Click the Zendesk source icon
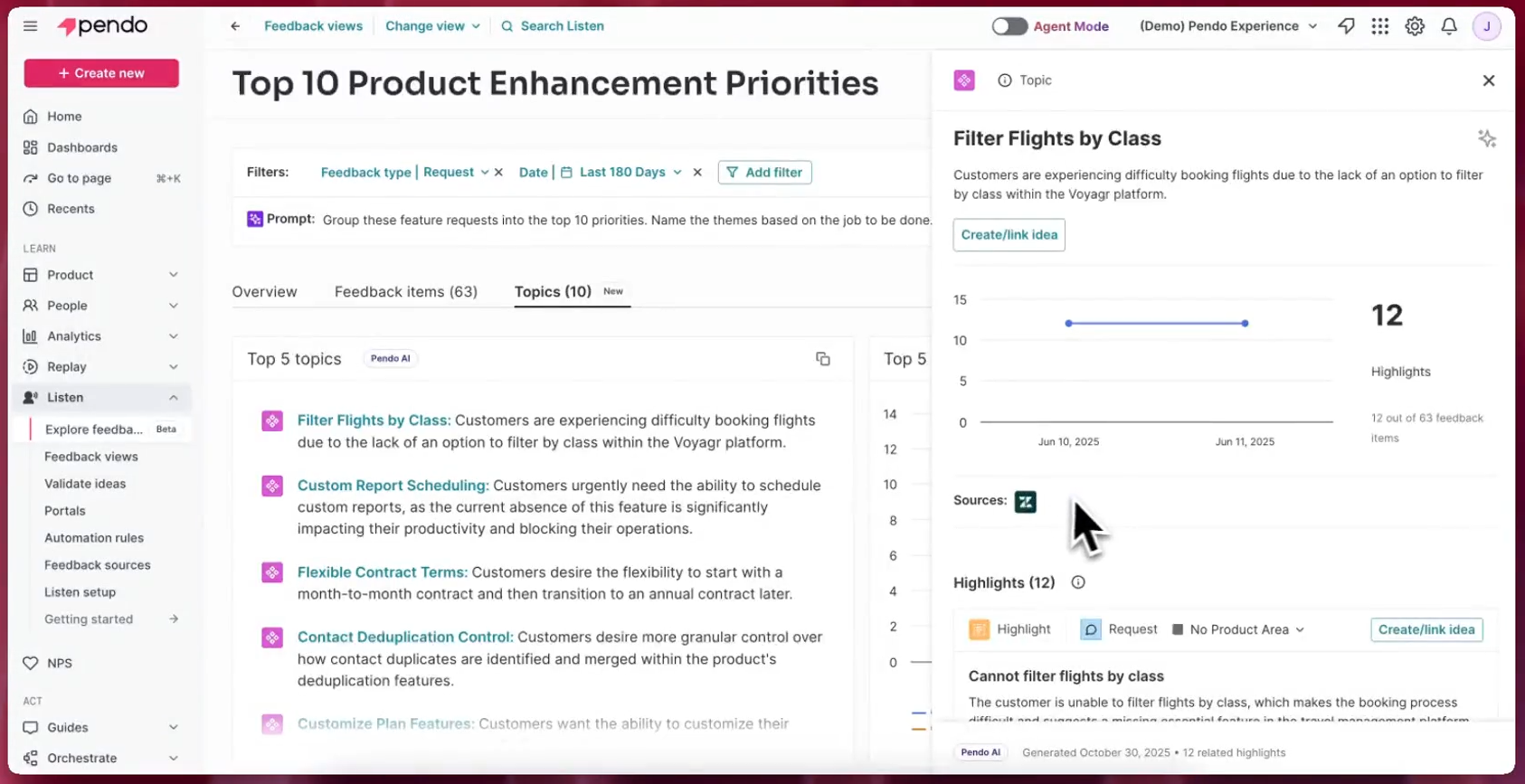 click(x=1025, y=501)
